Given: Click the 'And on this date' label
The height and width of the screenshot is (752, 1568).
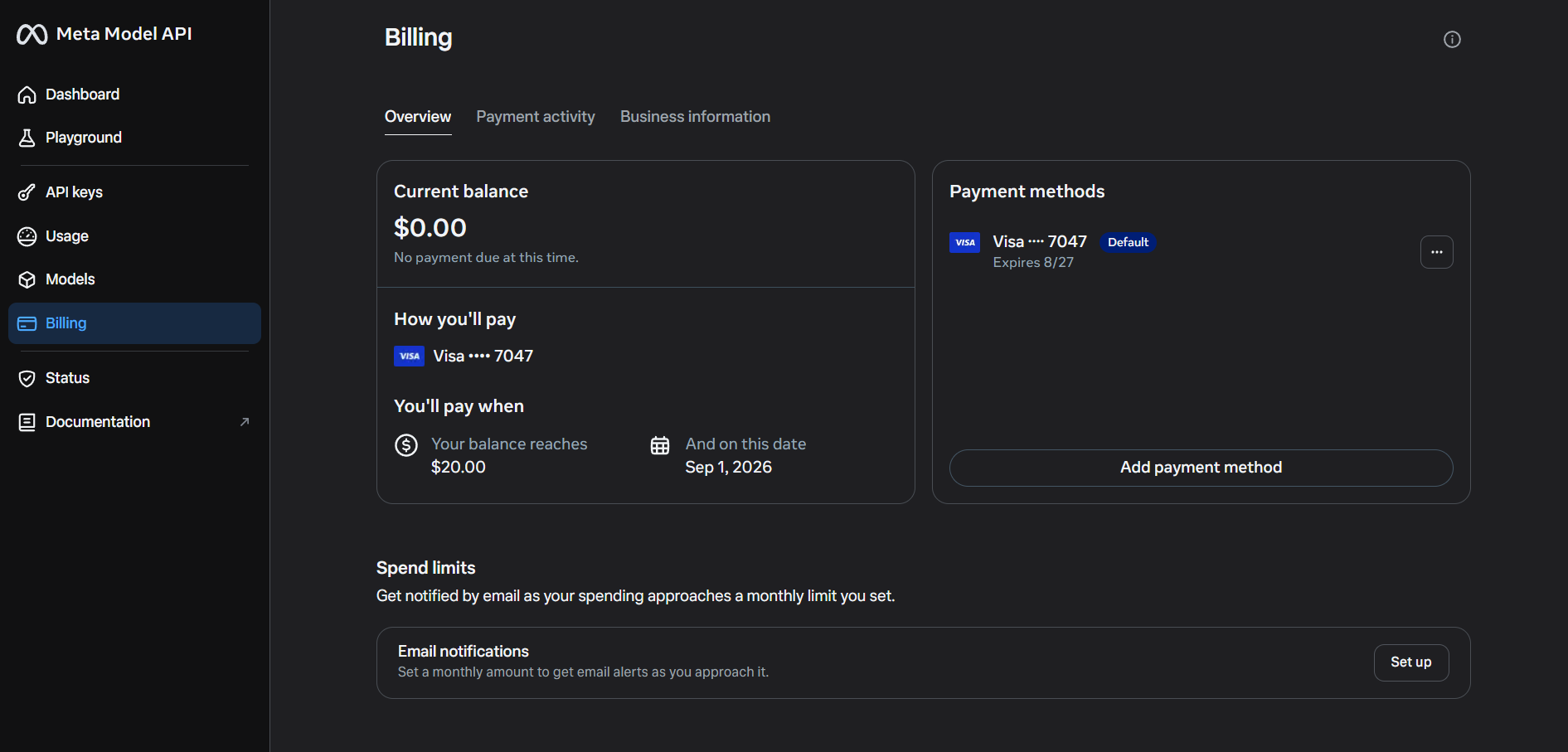Looking at the screenshot, I should (745, 444).
